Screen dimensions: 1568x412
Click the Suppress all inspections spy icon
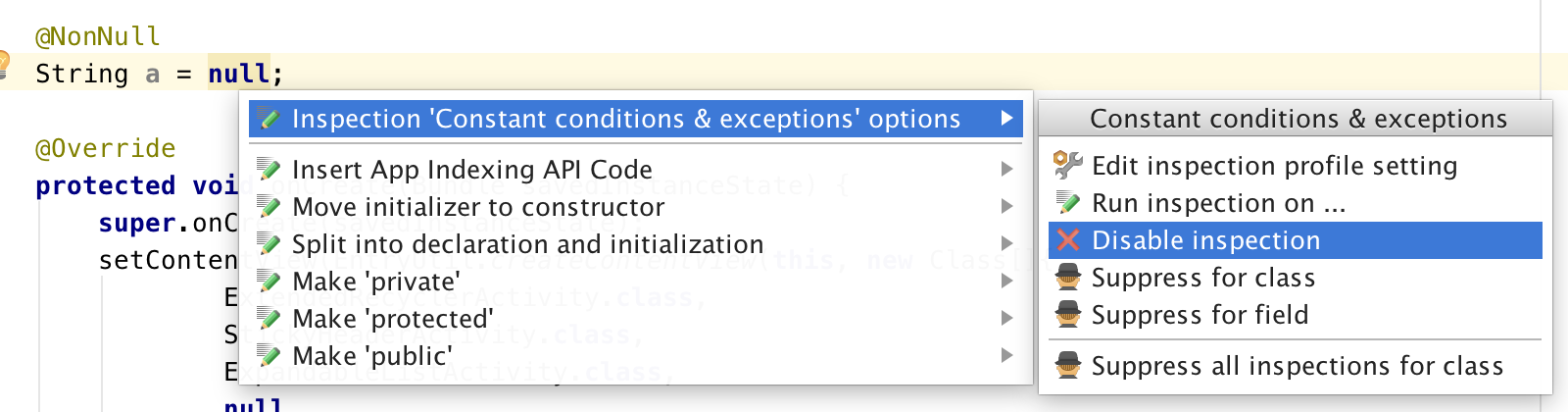tap(1068, 366)
